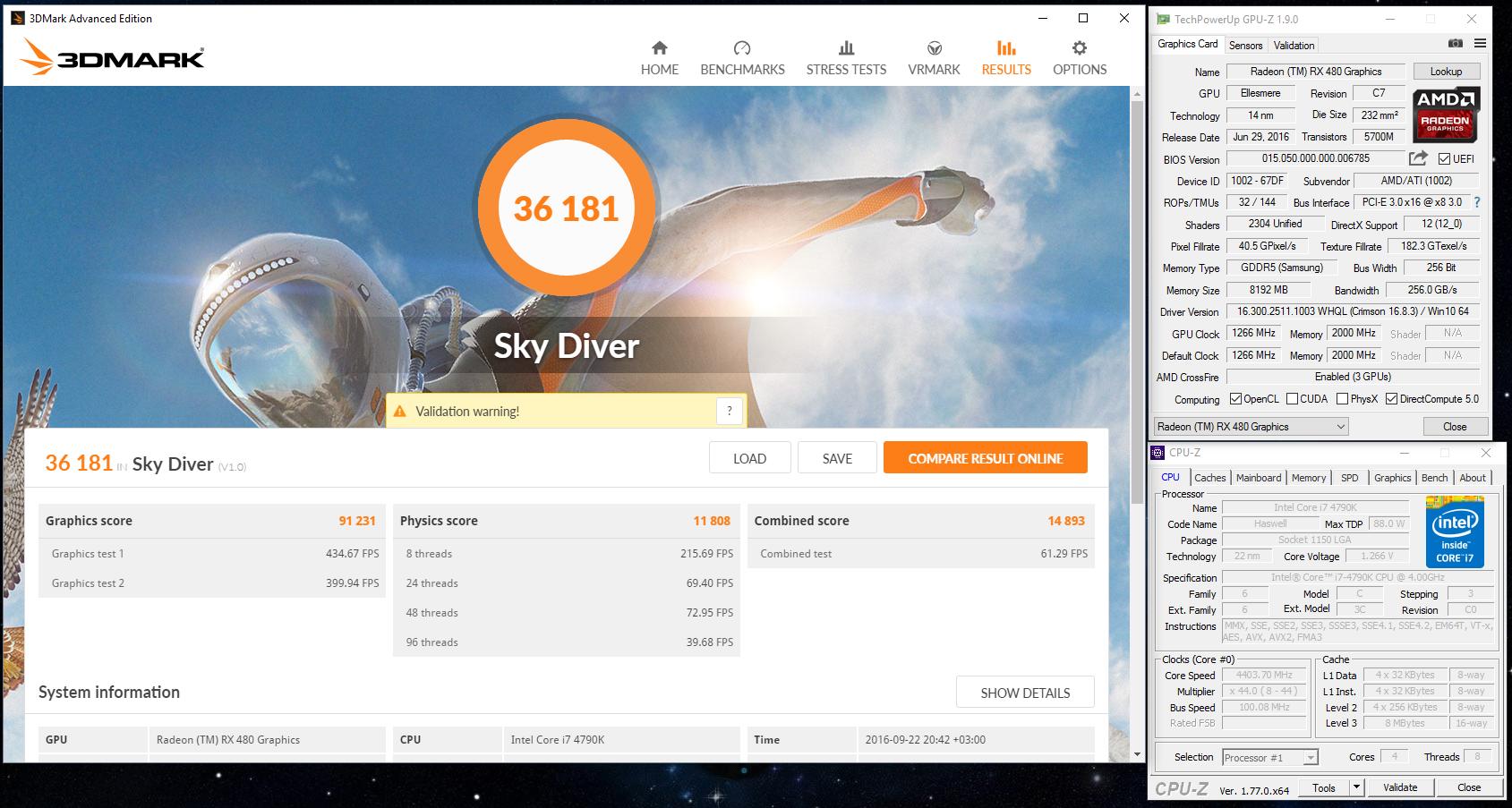Click the 96 threads result row
The image size is (1512, 808).
(x=566, y=642)
